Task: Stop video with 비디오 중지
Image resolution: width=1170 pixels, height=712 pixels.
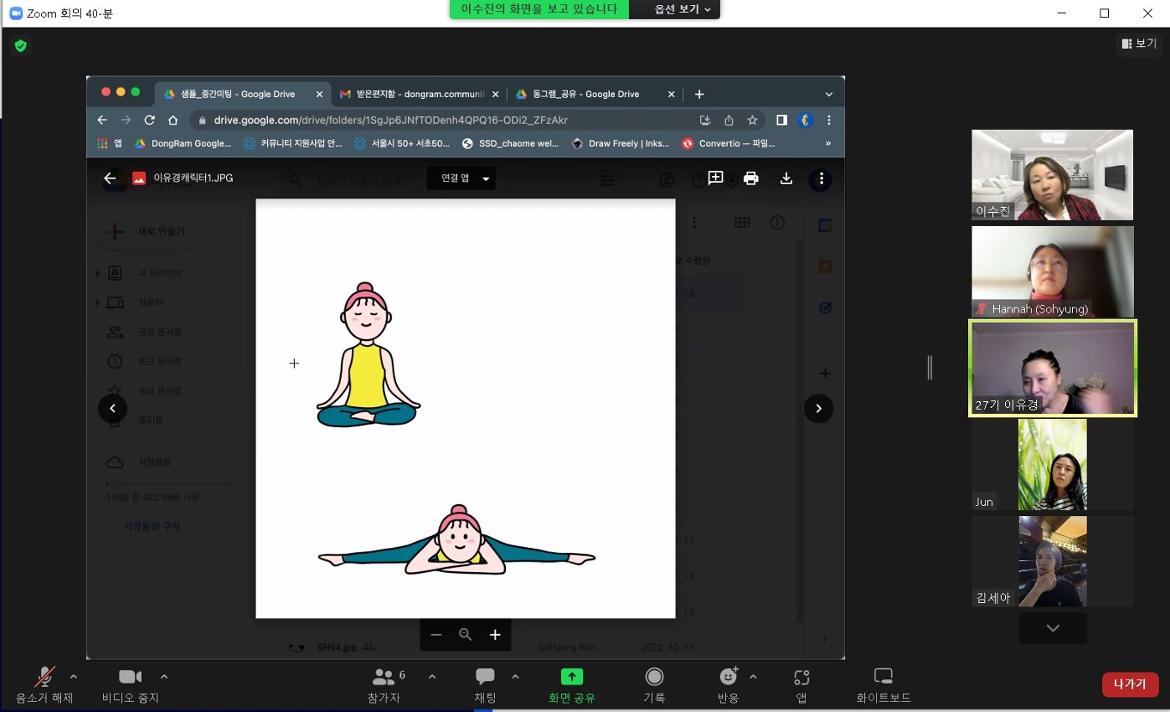Action: click(130, 684)
